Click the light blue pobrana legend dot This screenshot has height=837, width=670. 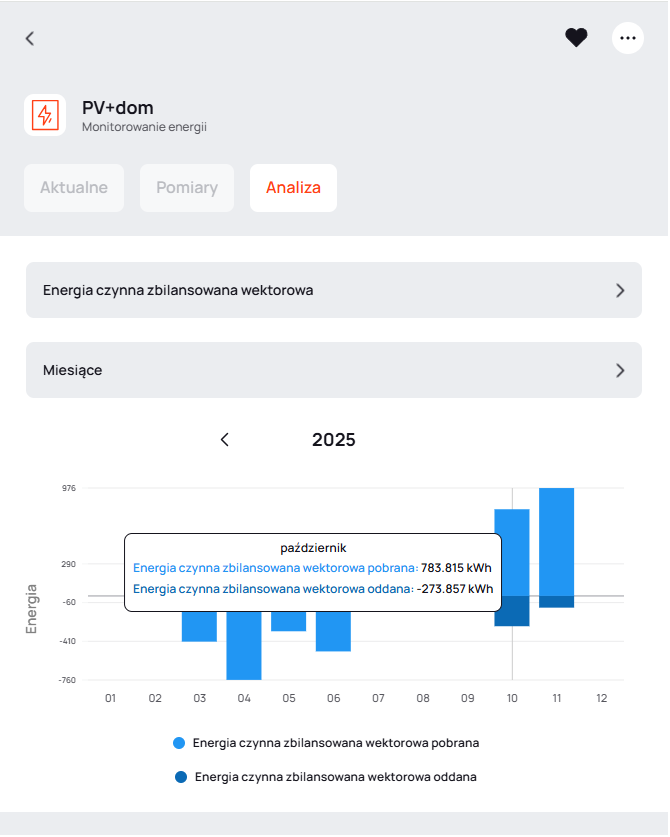tap(180, 743)
